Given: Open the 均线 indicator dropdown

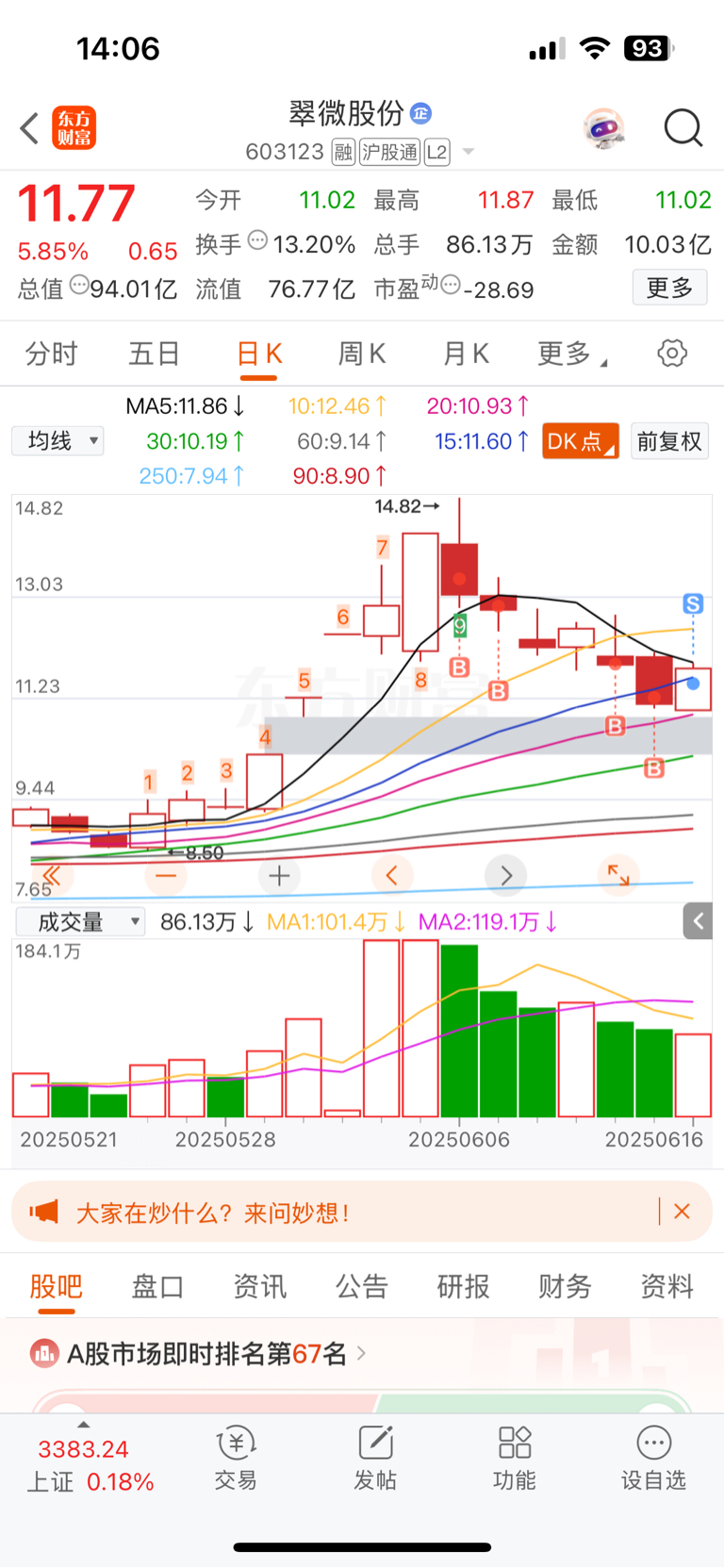Looking at the screenshot, I should pyautogui.click(x=58, y=440).
